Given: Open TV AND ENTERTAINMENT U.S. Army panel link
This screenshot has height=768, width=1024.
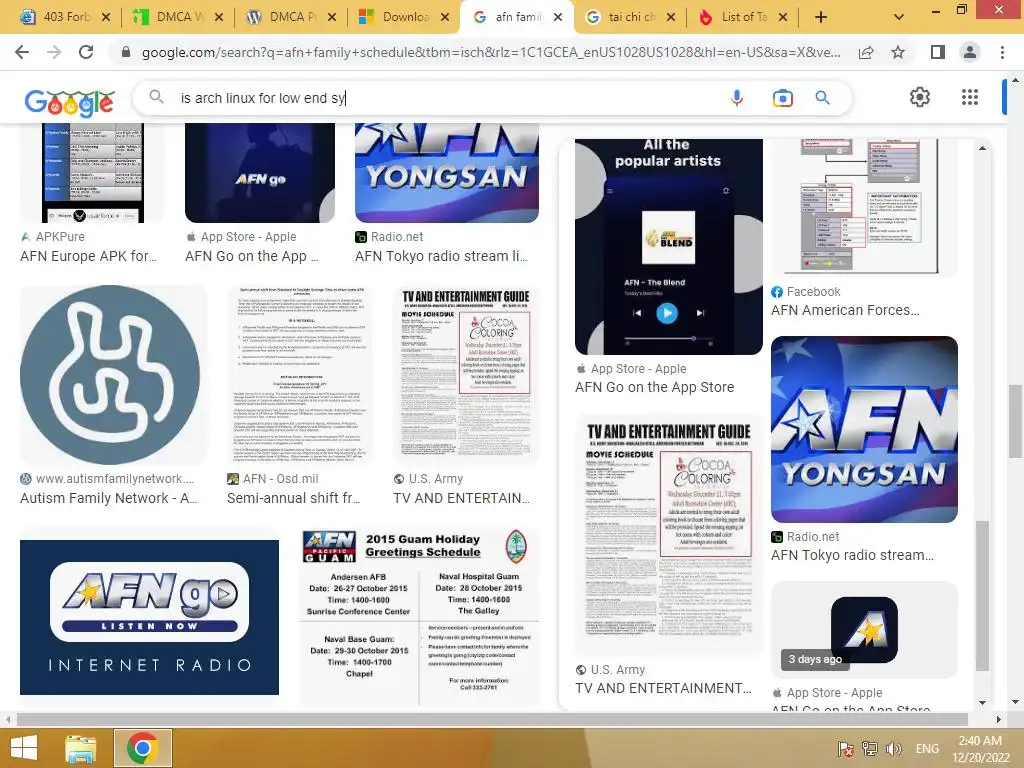Looking at the screenshot, I should tap(664, 688).
